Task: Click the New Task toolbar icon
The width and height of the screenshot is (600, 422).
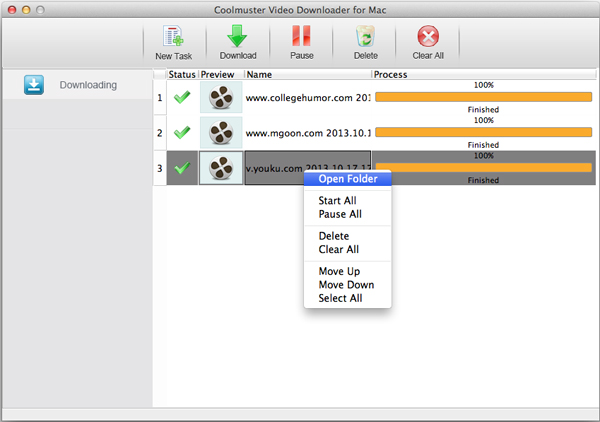Action: pyautogui.click(x=173, y=37)
